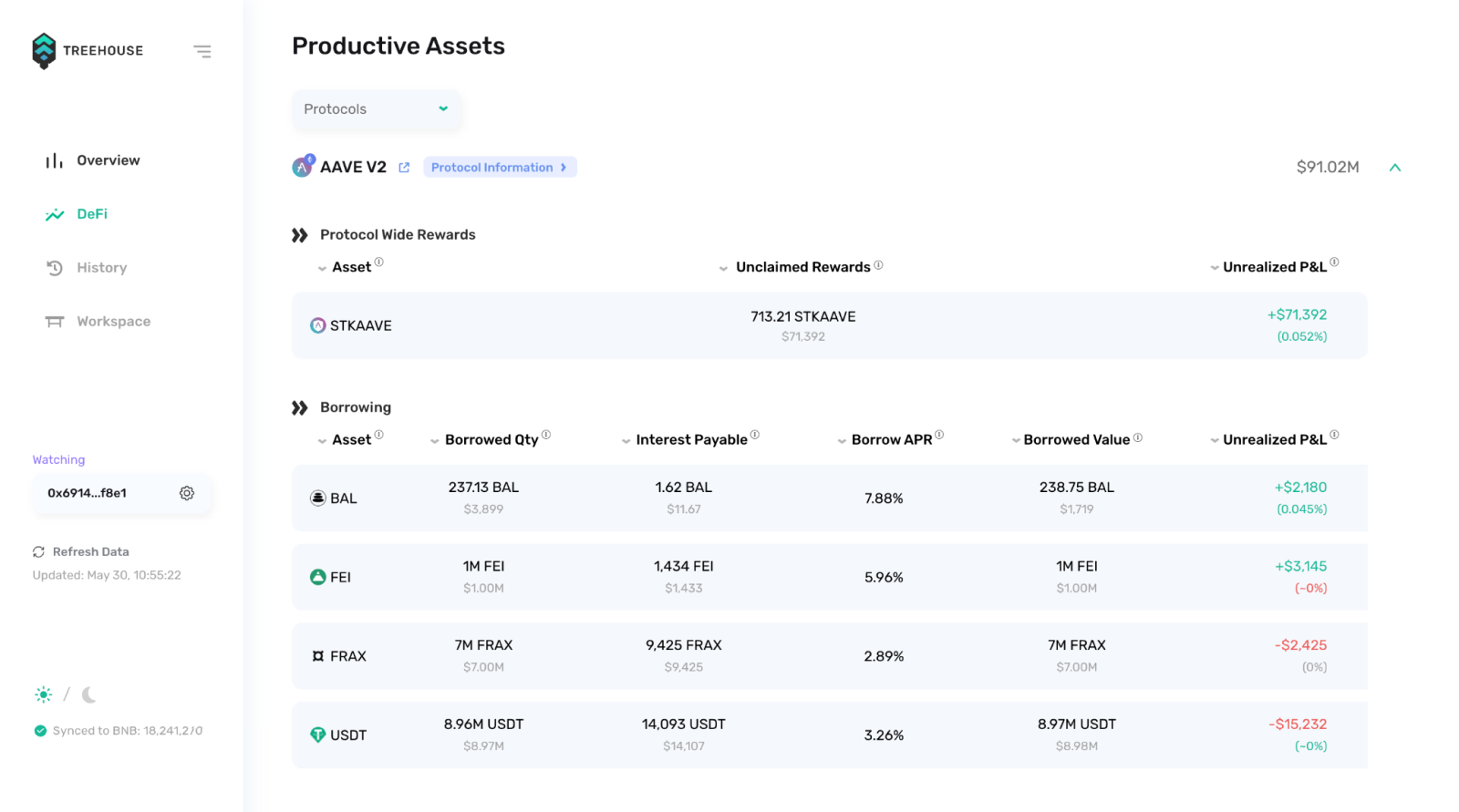This screenshot has width=1459, height=812.
Task: Collapse sidebar with hamburger menu icon
Action: (202, 51)
